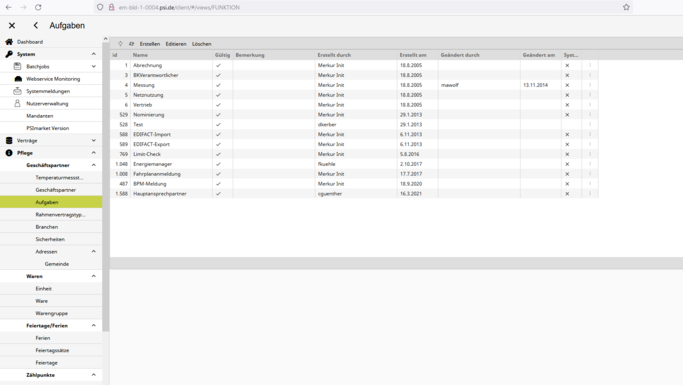The height and width of the screenshot is (385, 683).
Task: Toggle System flag X for EDIFACT-Import
Action: pyautogui.click(x=567, y=134)
